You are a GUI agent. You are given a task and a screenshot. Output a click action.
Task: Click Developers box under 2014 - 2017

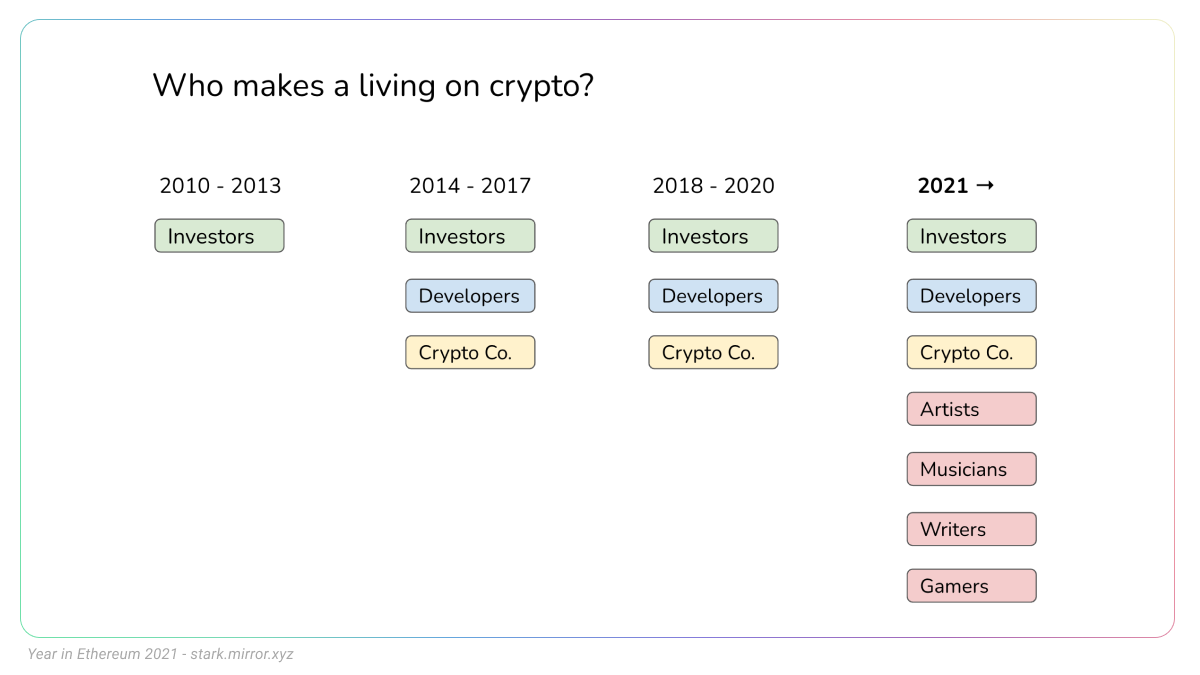[470, 296]
